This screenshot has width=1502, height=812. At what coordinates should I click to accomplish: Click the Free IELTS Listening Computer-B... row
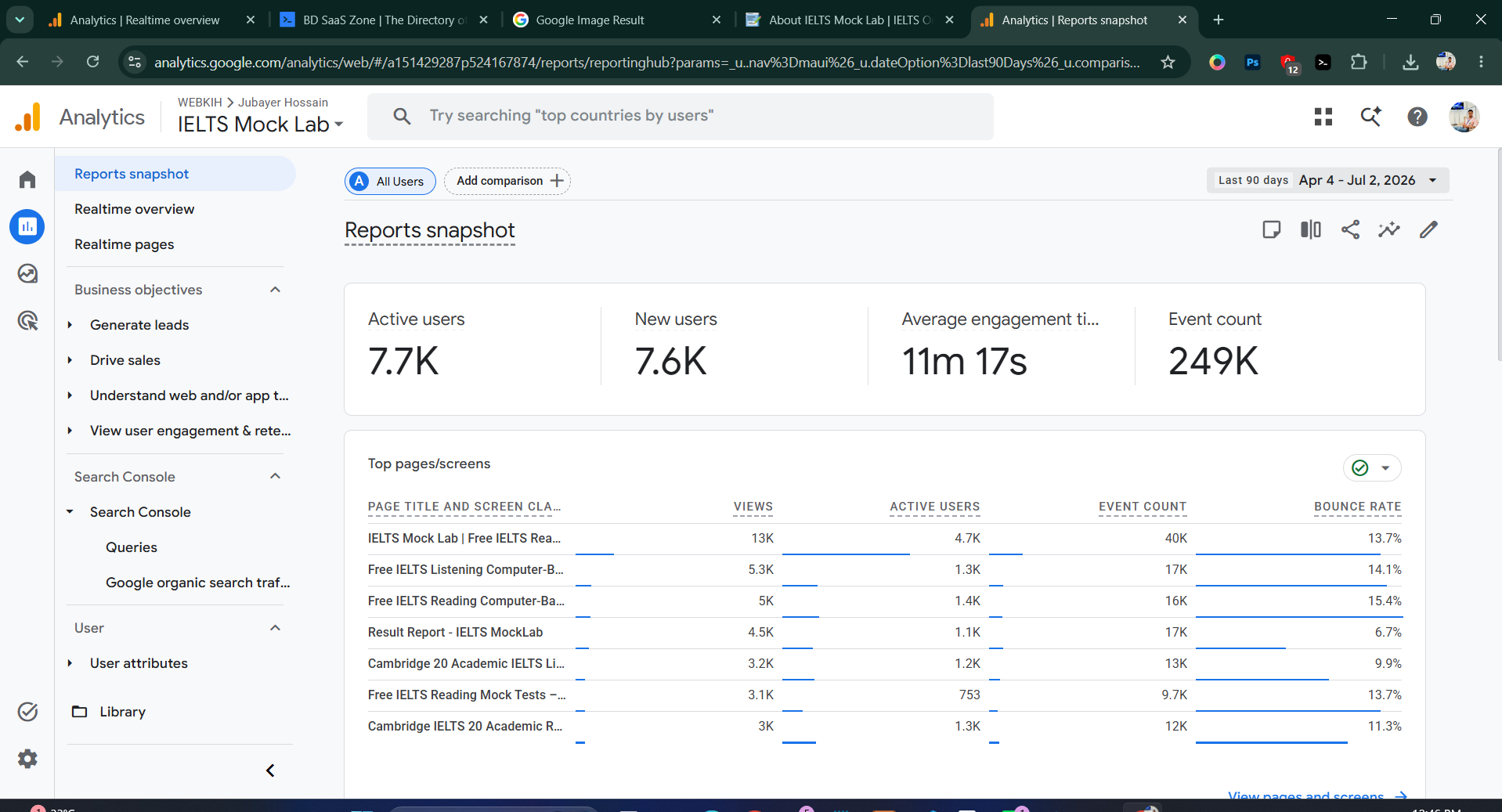pos(885,569)
